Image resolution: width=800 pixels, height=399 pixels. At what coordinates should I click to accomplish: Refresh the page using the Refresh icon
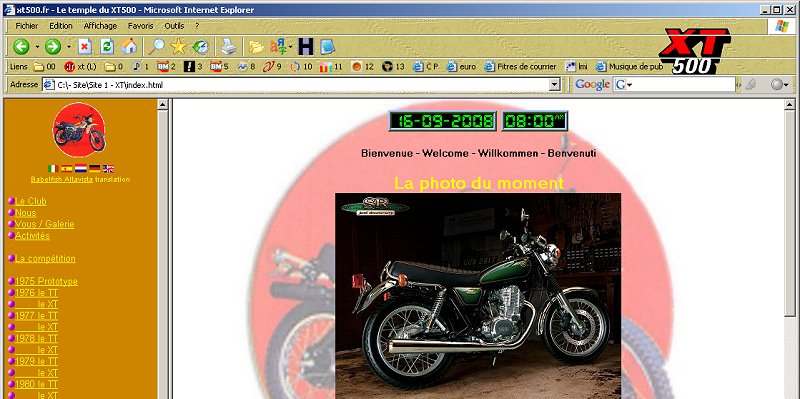(x=107, y=47)
